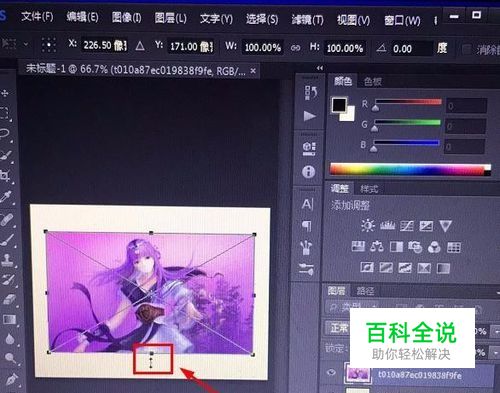
Task: Add a Hue/Saturation adjustment
Action: (x=358, y=247)
